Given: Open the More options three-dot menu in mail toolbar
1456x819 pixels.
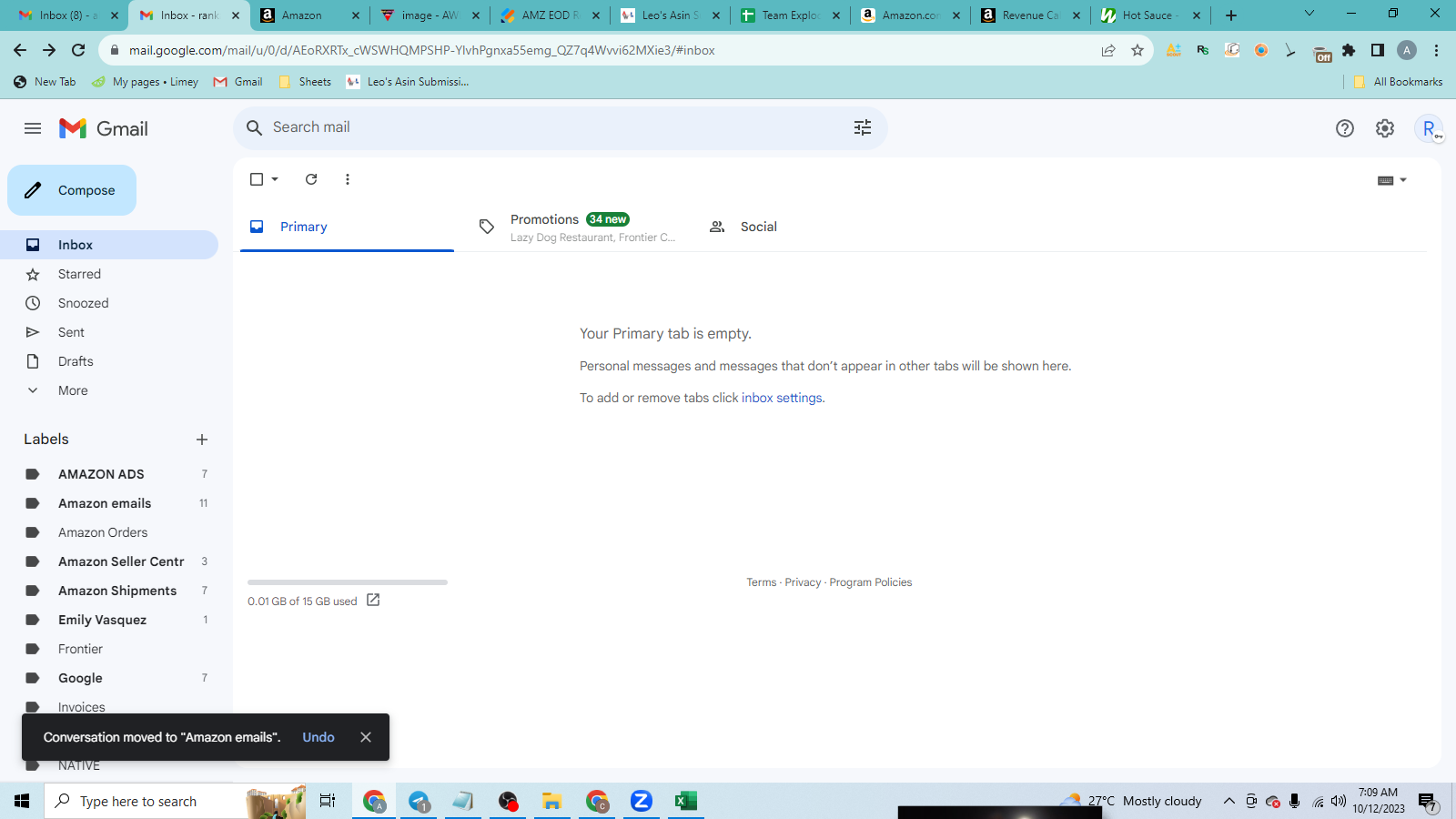Looking at the screenshot, I should [x=348, y=179].
